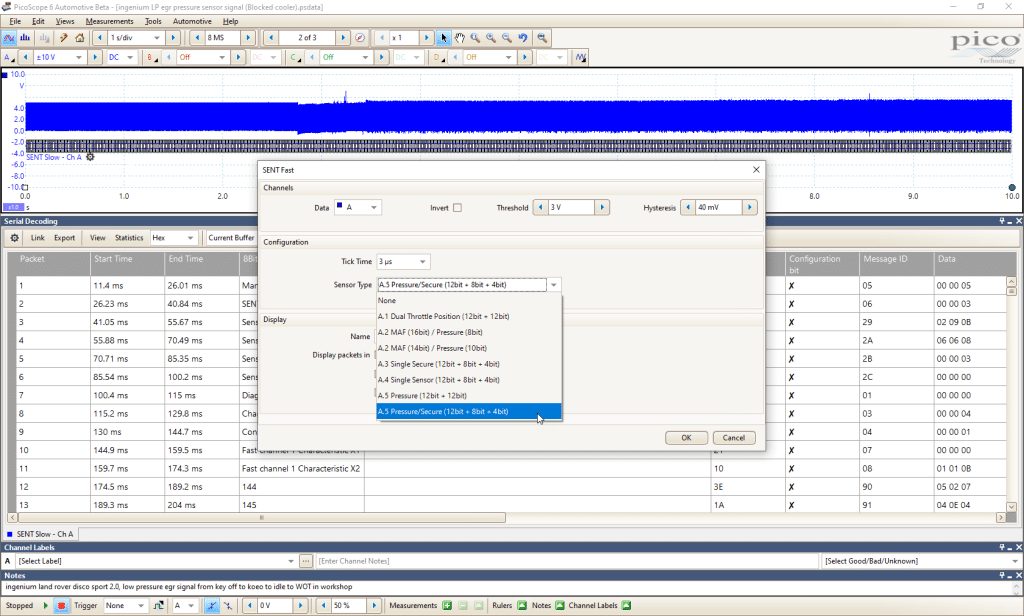Increase Threshold value arrow

(602, 208)
